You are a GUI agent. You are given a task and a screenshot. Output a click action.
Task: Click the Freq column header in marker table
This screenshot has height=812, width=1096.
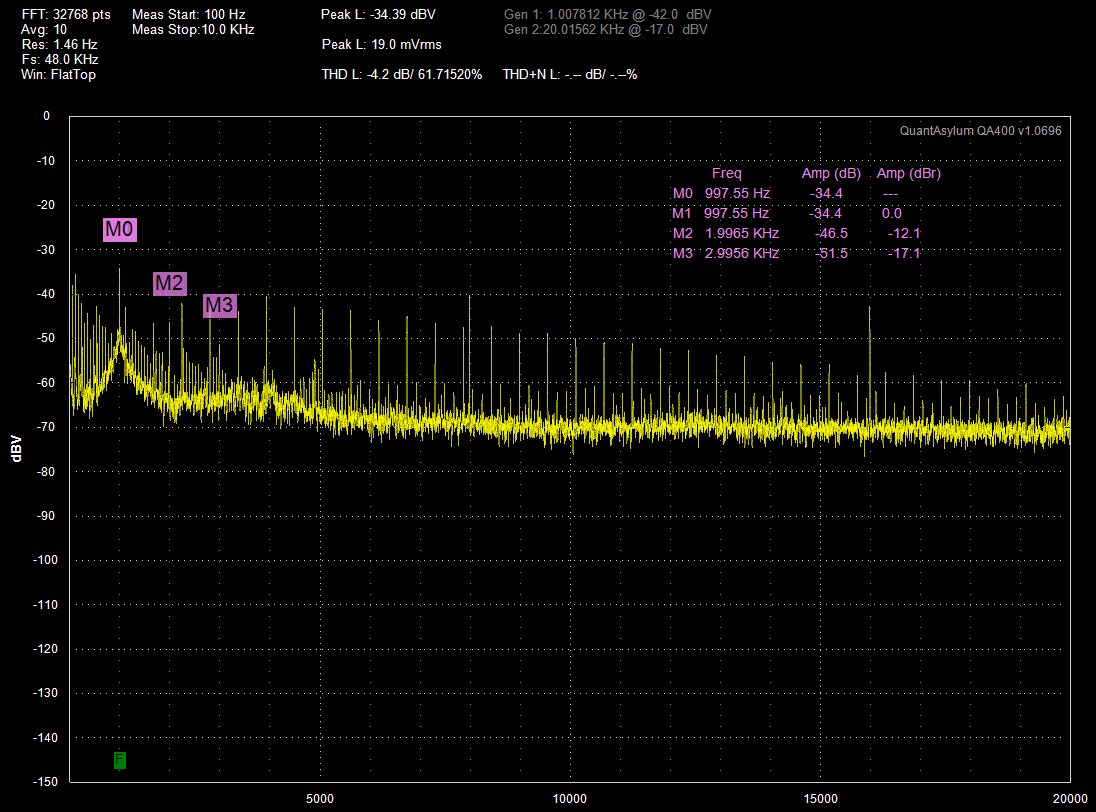(726, 173)
